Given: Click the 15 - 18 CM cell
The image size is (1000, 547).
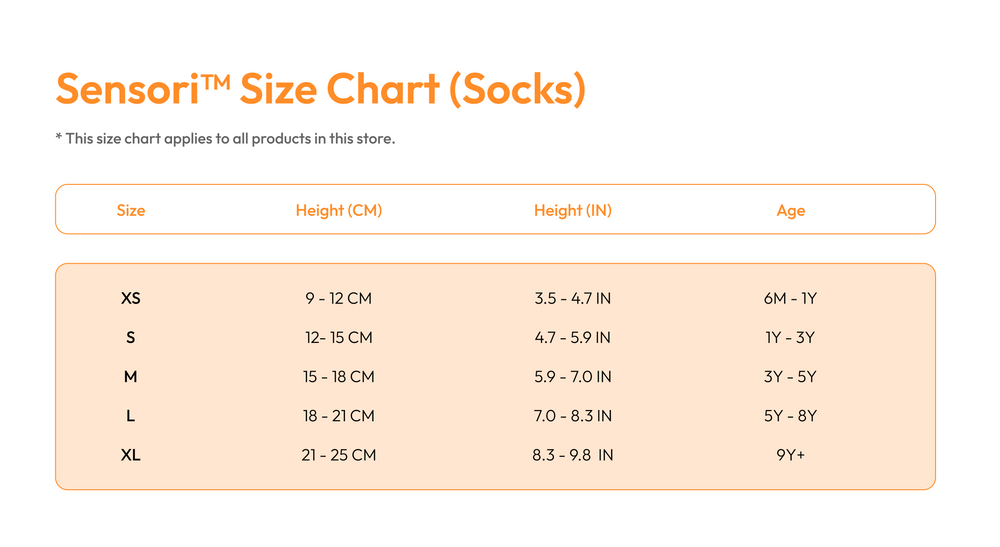Looking at the screenshot, I should tap(339, 377).
